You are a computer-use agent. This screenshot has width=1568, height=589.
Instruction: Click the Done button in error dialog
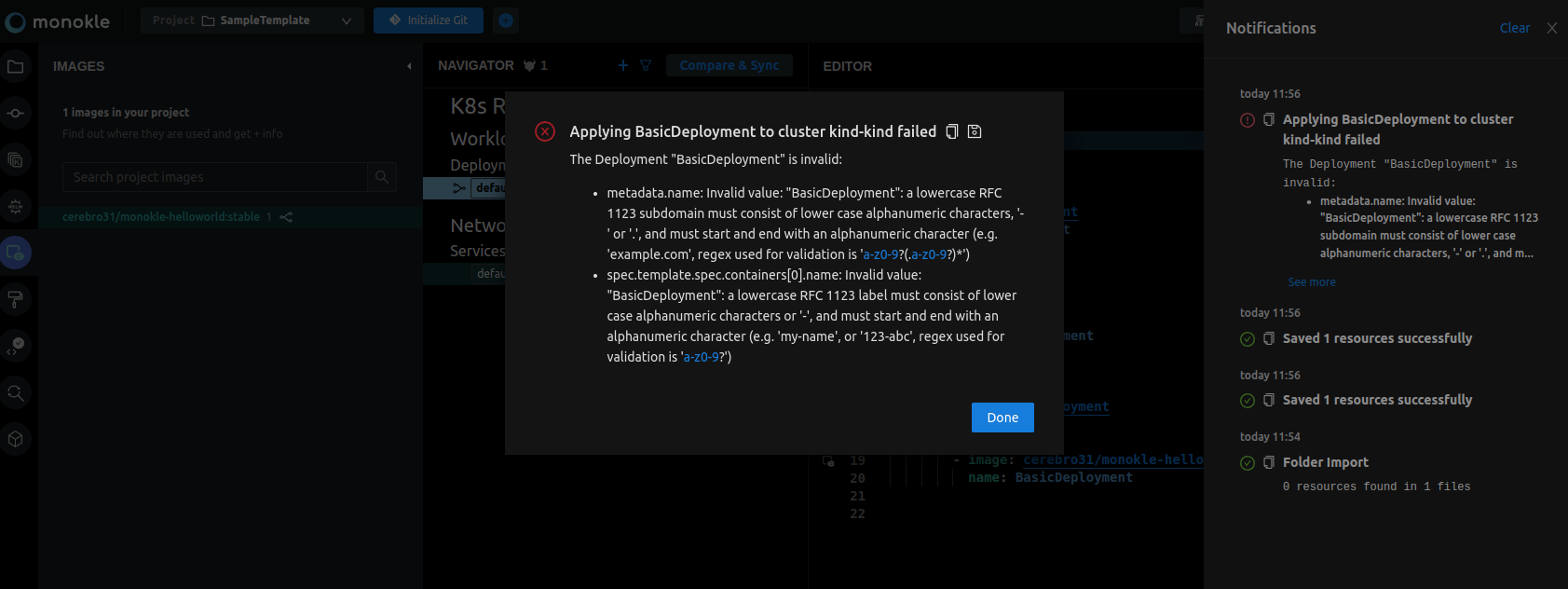tap(1002, 418)
